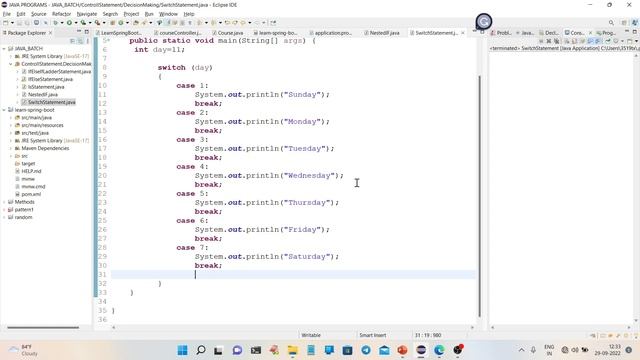Switch to the Progress view tab
The image size is (640, 360).
click(606, 33)
